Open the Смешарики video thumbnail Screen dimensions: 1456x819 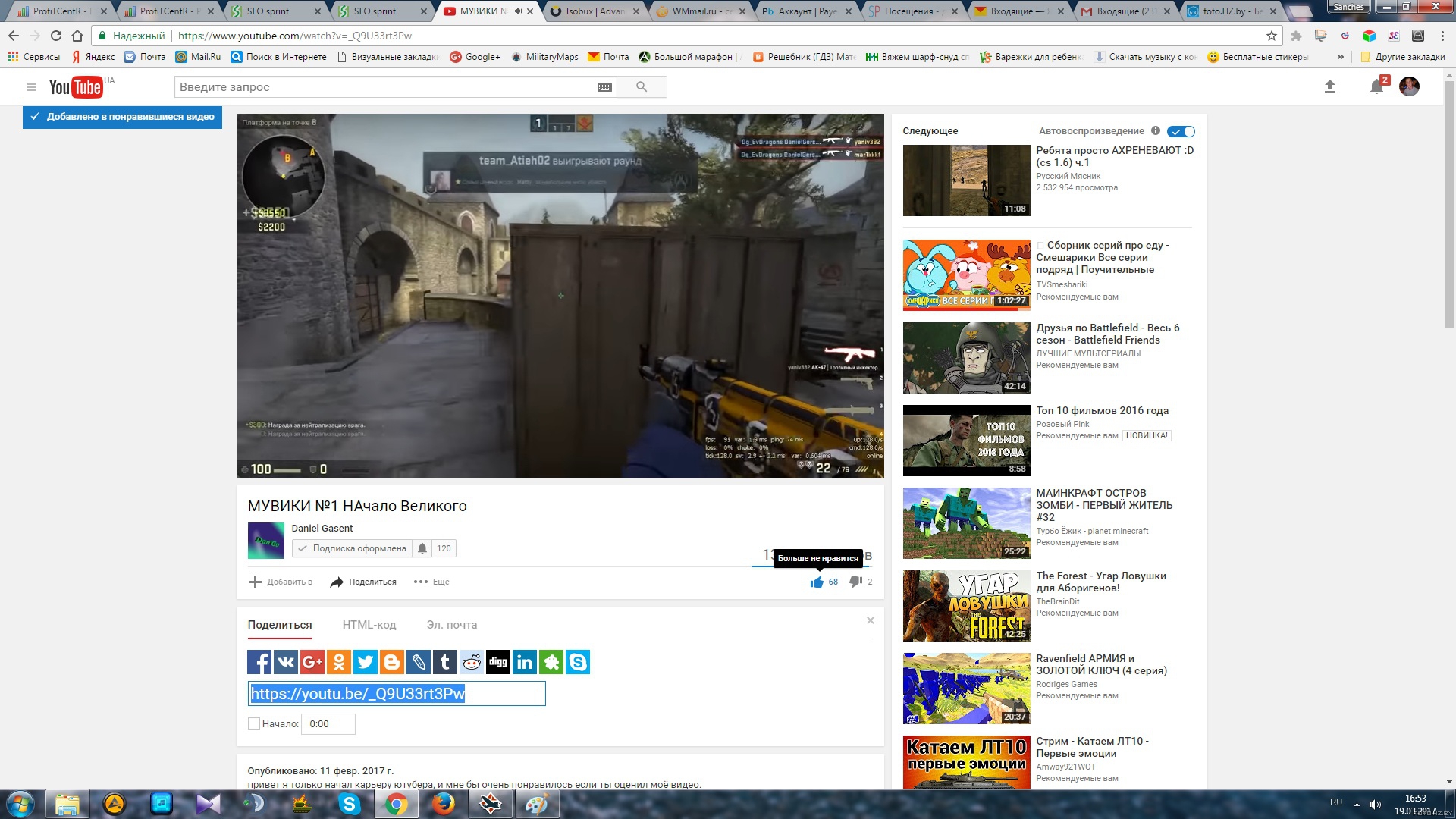(966, 275)
